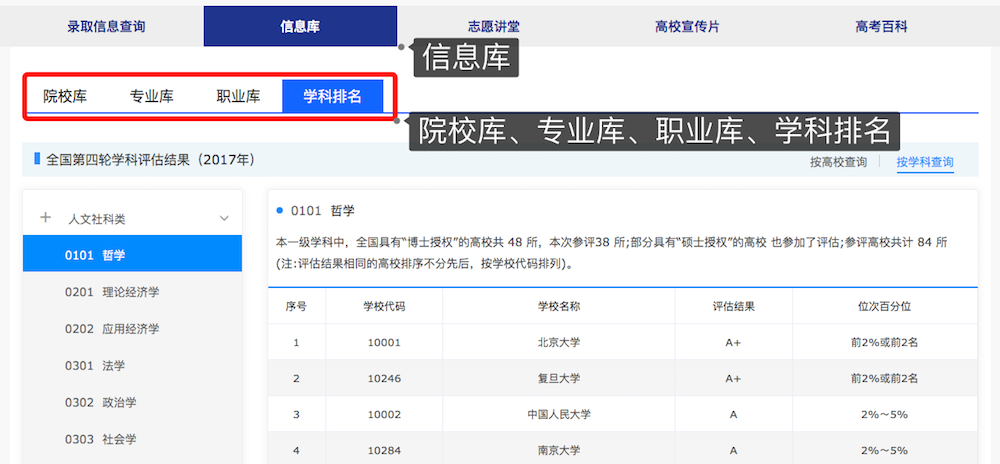The height and width of the screenshot is (464, 1000).
Task: Select the 职业库 sub-tab
Action: (238, 97)
